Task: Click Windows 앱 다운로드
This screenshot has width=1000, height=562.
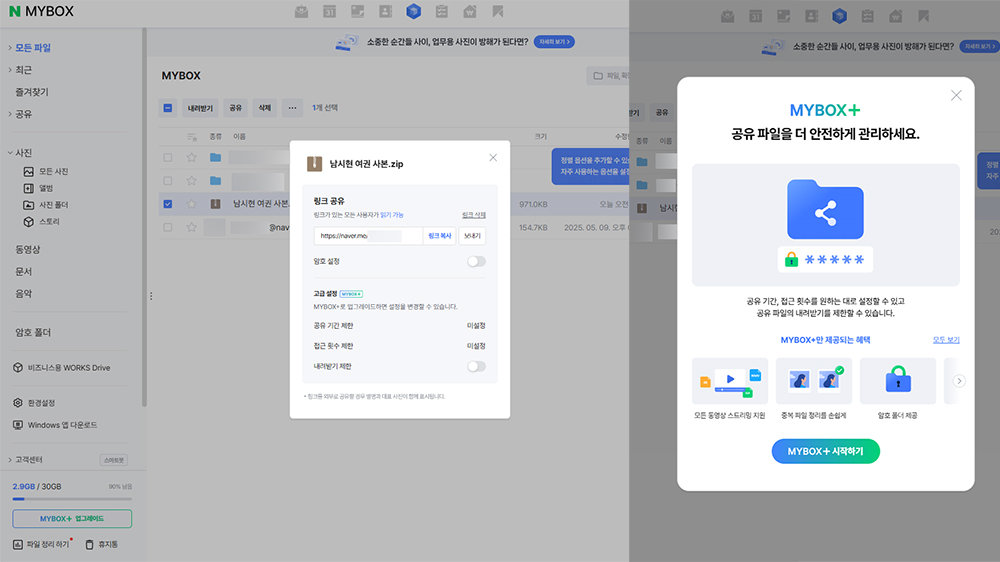Action: tap(62, 425)
